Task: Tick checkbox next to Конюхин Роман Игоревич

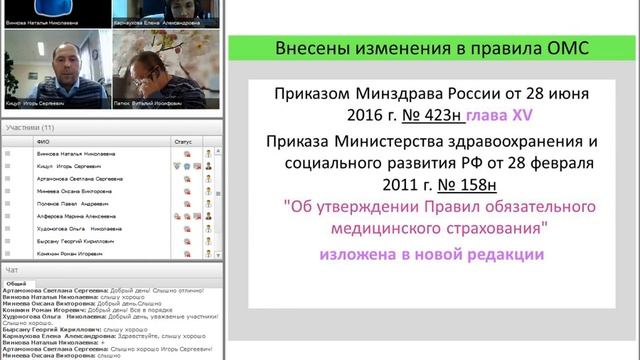Action: point(7,254)
